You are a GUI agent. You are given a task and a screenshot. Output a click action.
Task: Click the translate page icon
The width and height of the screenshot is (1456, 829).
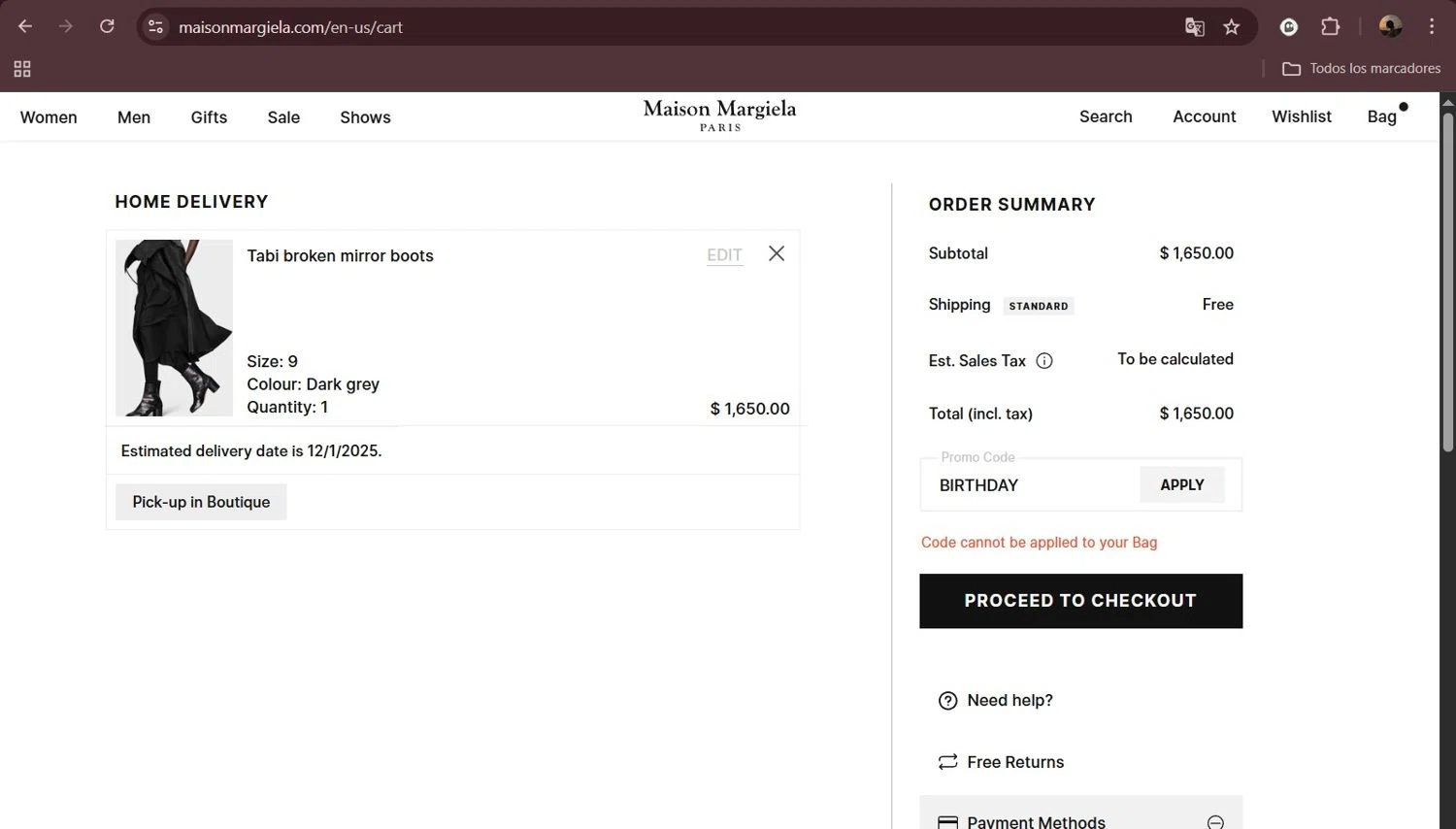[x=1195, y=27]
